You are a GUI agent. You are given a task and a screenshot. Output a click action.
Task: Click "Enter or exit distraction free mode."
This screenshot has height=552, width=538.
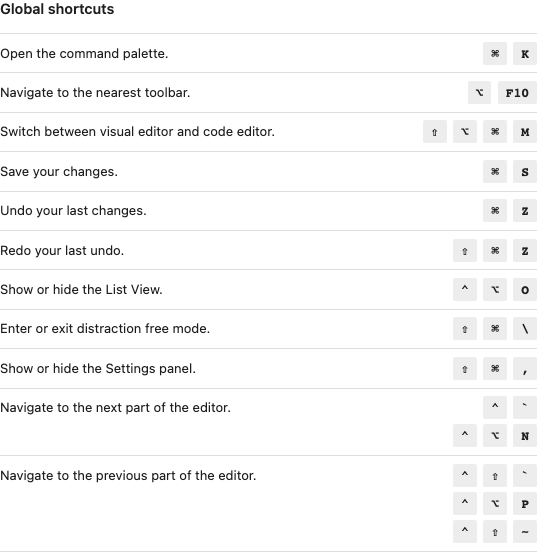click(x=105, y=328)
